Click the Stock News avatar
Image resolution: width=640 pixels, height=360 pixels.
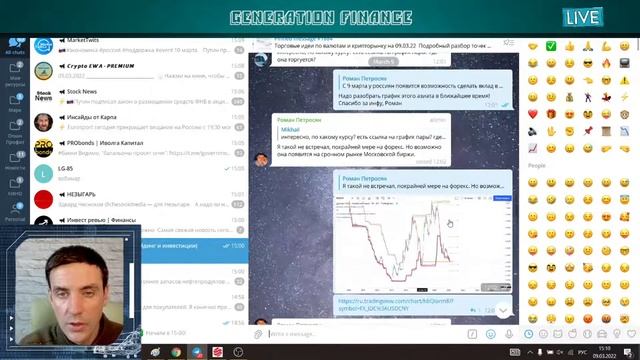tap(43, 97)
